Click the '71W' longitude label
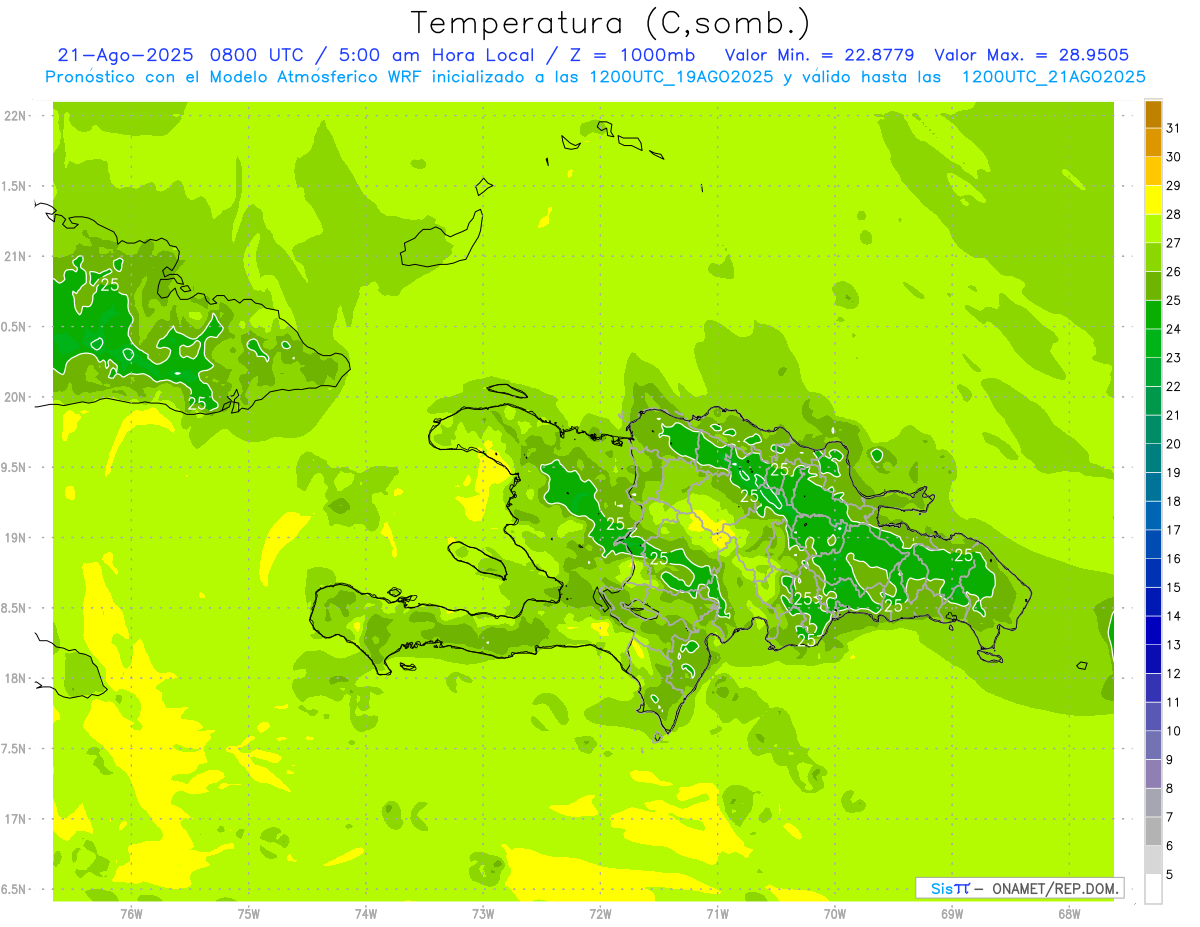The width and height of the screenshot is (1200, 927). click(x=717, y=914)
